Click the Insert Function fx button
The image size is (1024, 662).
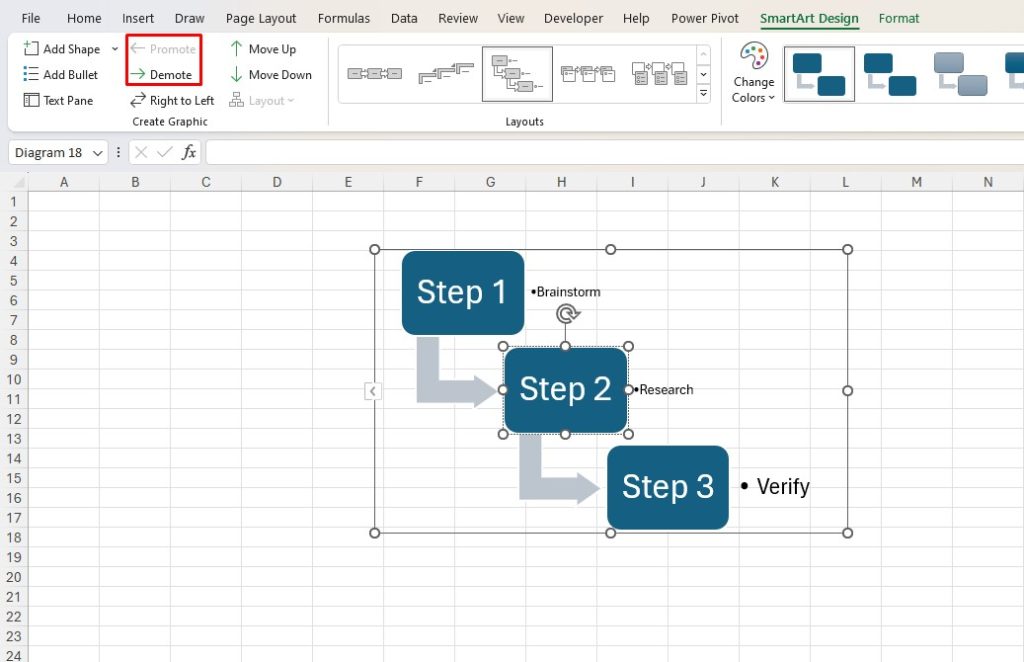(x=189, y=152)
